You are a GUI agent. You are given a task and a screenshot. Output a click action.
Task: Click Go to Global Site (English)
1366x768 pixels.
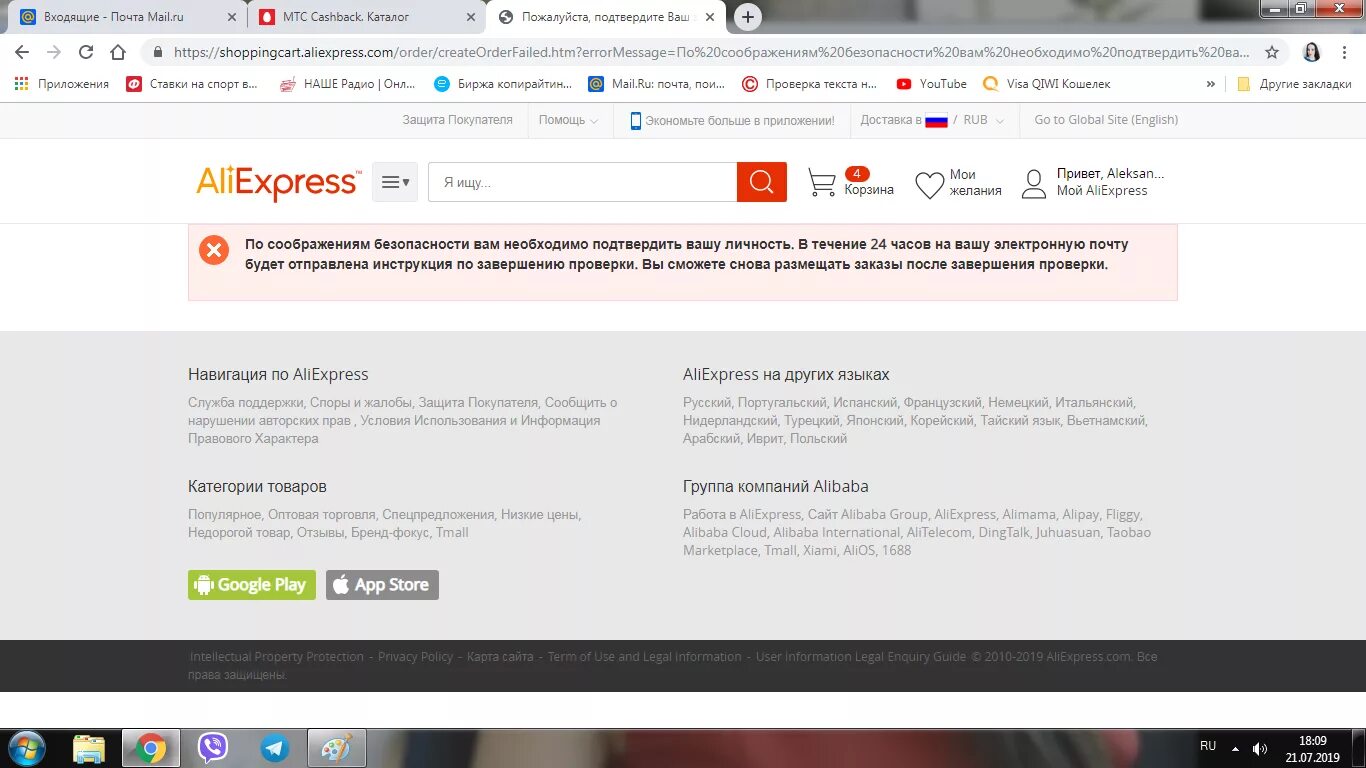point(1106,120)
